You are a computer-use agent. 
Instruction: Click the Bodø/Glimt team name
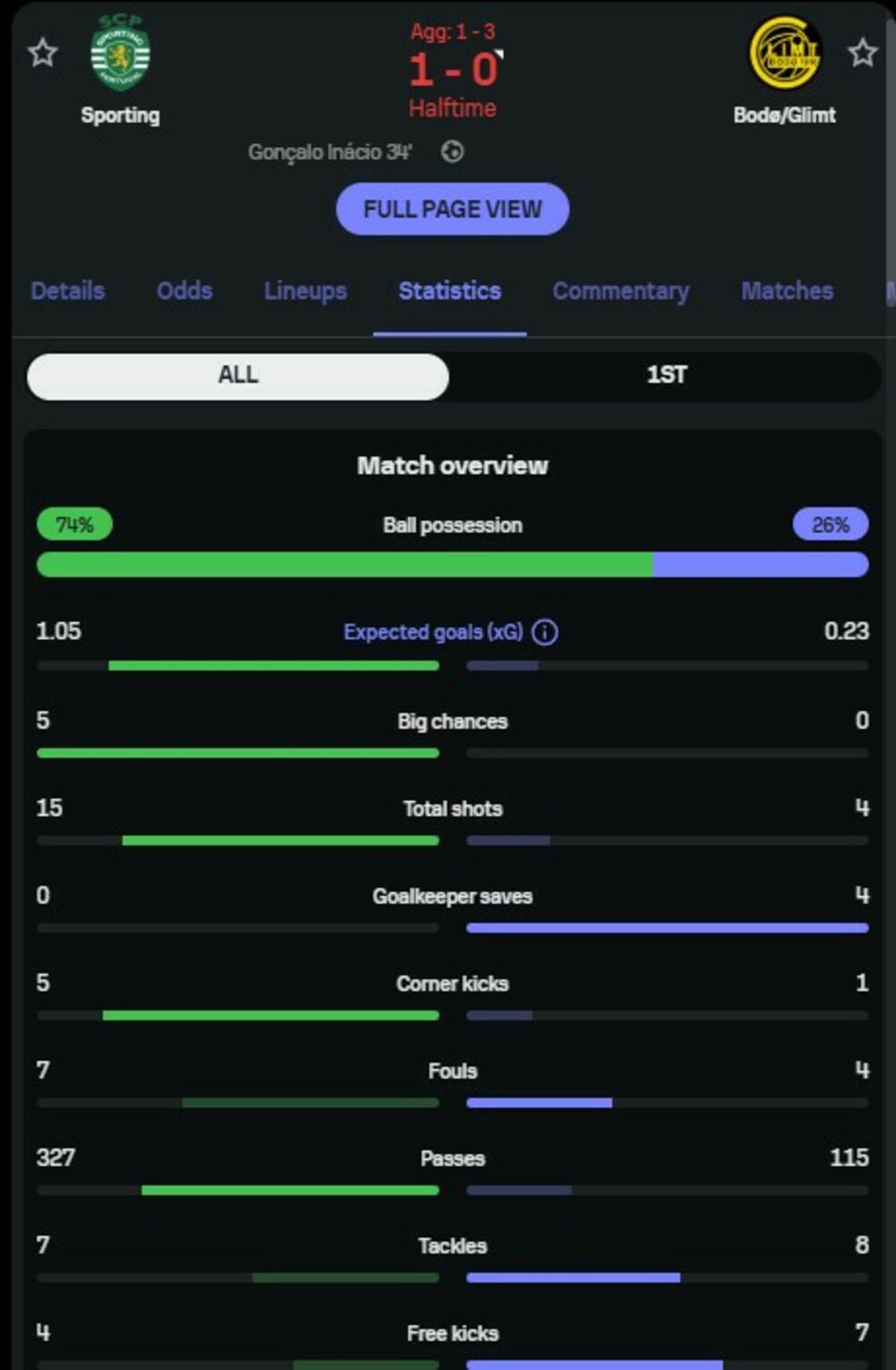pyautogui.click(x=784, y=116)
